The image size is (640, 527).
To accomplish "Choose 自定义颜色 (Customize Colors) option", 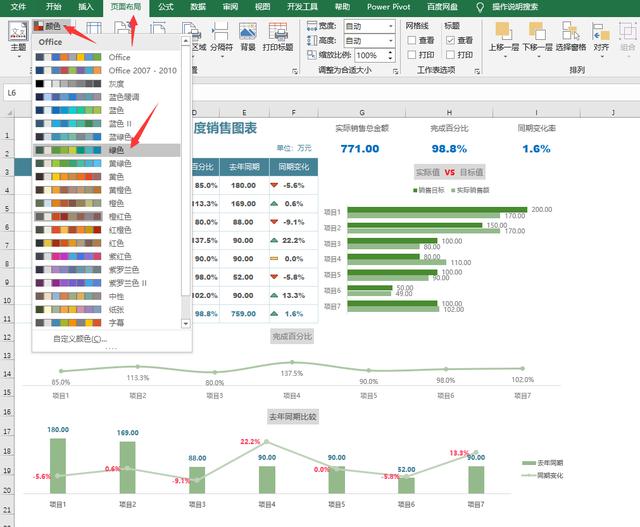I will pyautogui.click(x=80, y=339).
